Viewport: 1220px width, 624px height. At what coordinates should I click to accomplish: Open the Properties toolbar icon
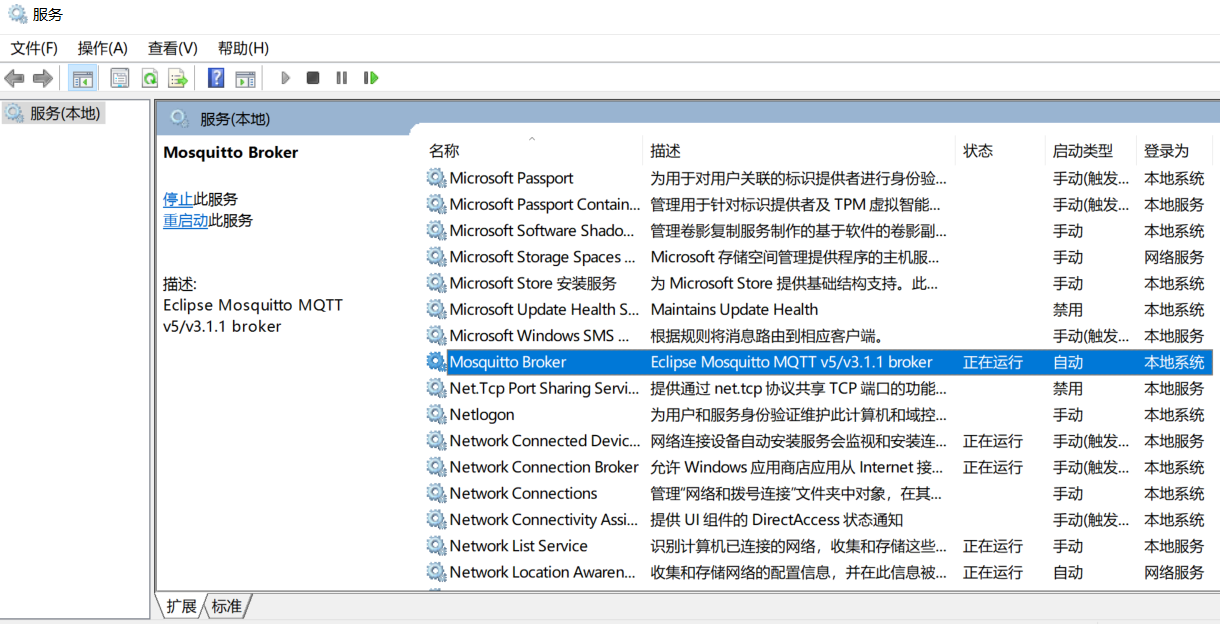point(119,78)
